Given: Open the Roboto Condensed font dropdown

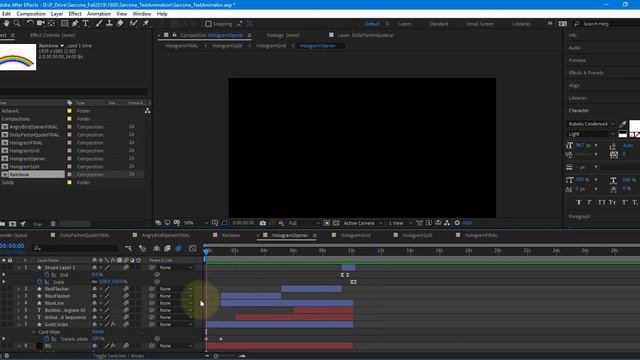Looking at the screenshot, I should 591,124.
